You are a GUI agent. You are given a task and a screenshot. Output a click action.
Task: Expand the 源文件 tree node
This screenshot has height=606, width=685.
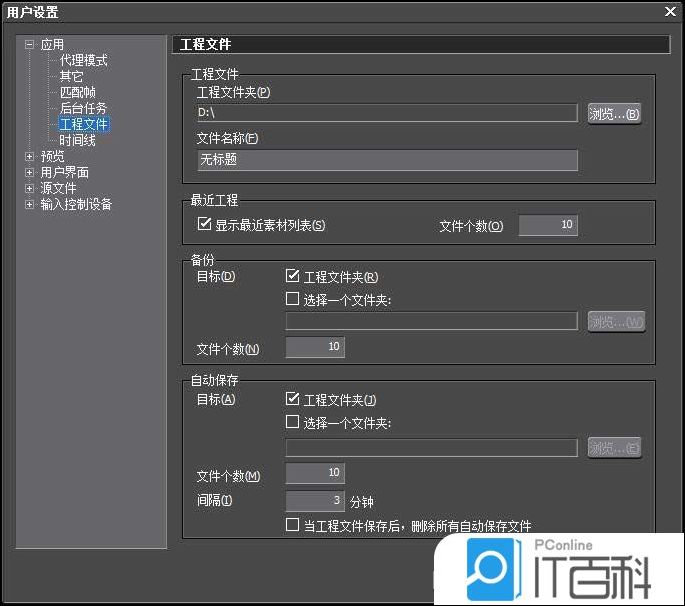pyautogui.click(x=29, y=189)
